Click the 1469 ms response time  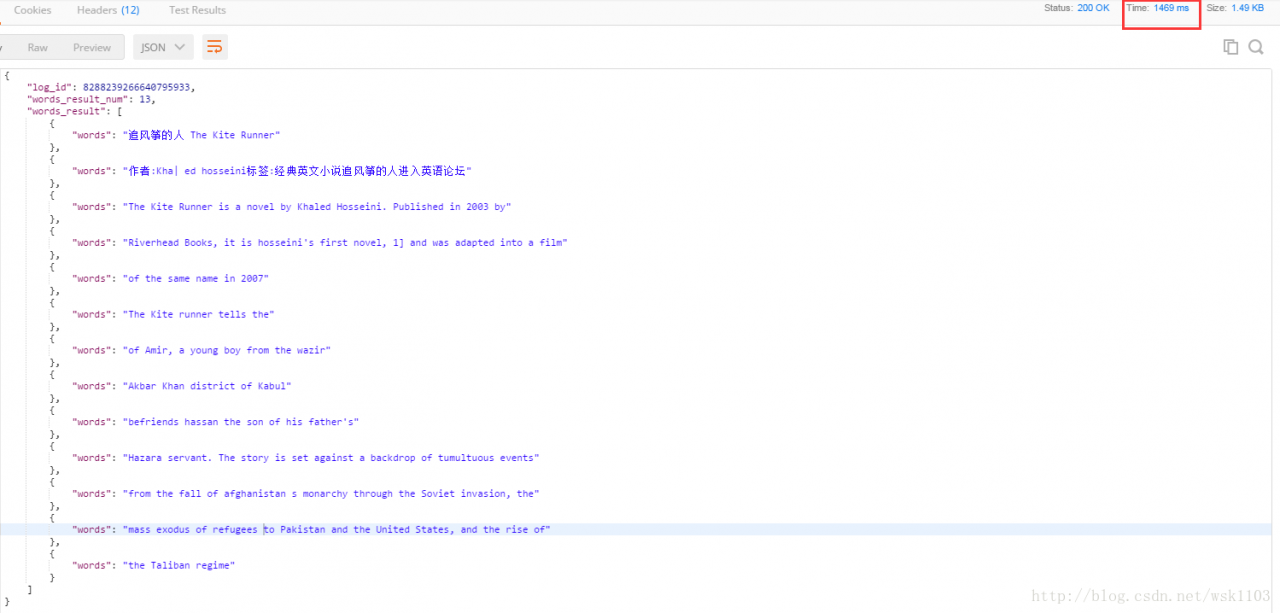(1171, 8)
